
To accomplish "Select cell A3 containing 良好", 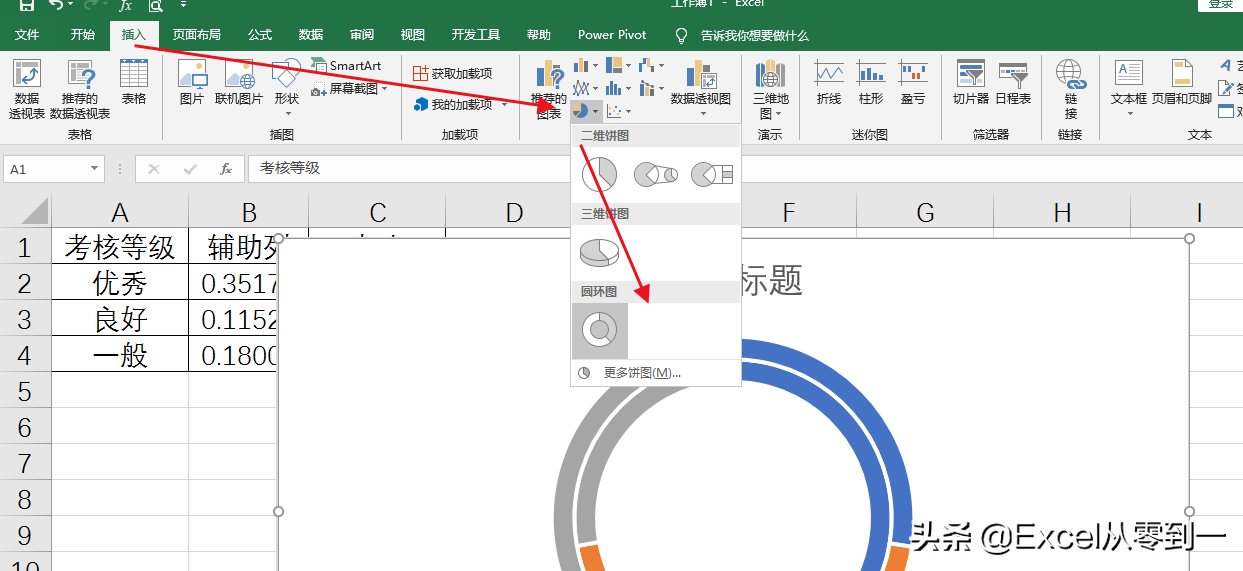I will click(x=120, y=319).
